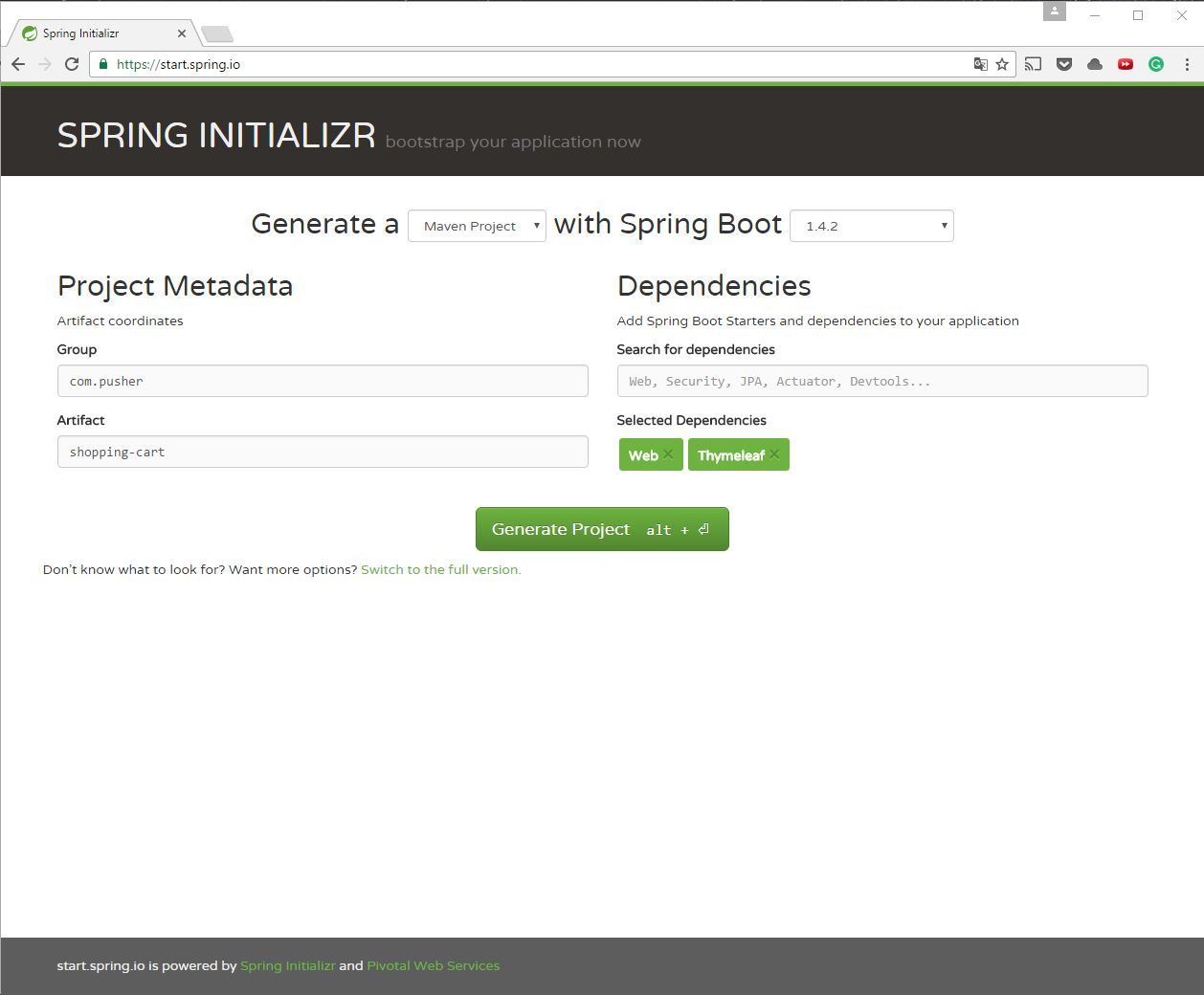Open the Grammarly extension icon

tap(1155, 64)
